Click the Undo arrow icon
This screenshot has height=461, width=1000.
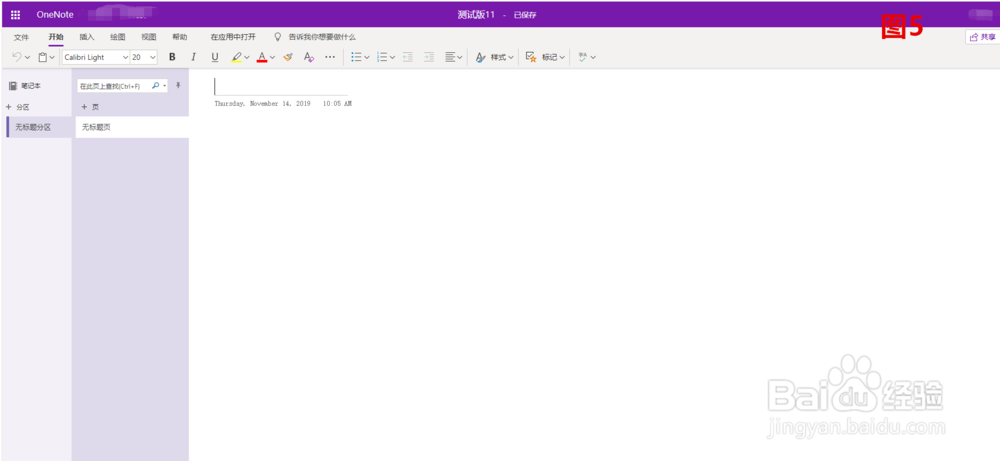[x=17, y=57]
